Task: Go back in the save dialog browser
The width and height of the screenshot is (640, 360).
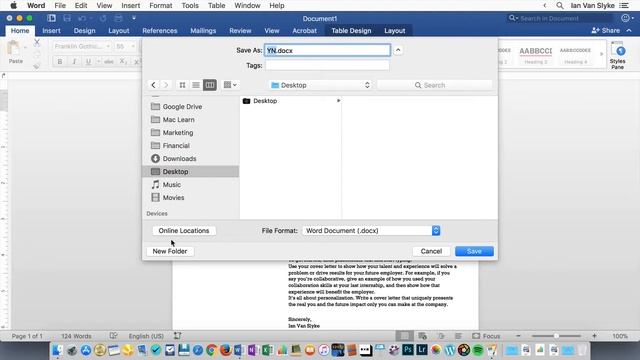Action: click(x=153, y=85)
